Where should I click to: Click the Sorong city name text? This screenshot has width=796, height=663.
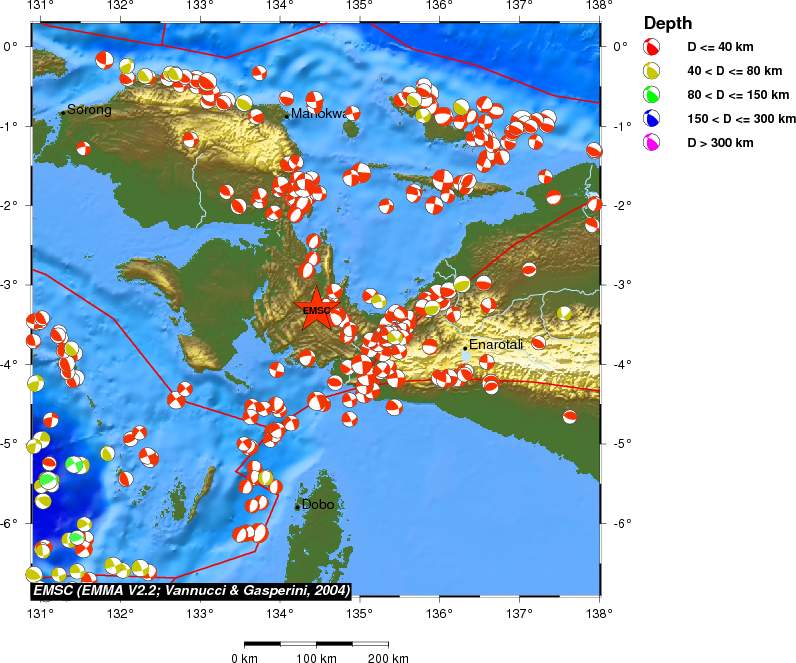[89, 110]
